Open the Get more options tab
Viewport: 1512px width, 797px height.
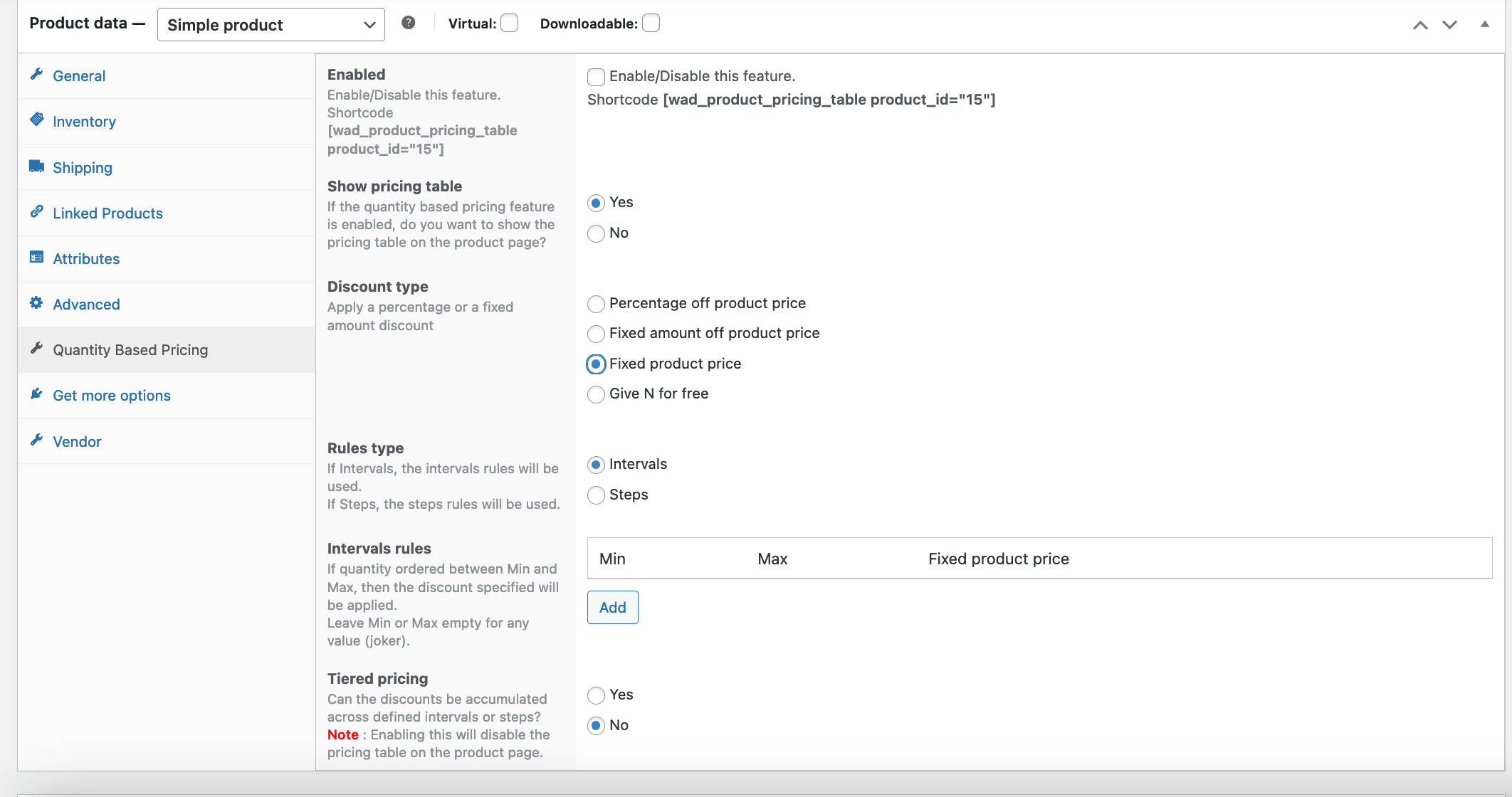(167, 395)
